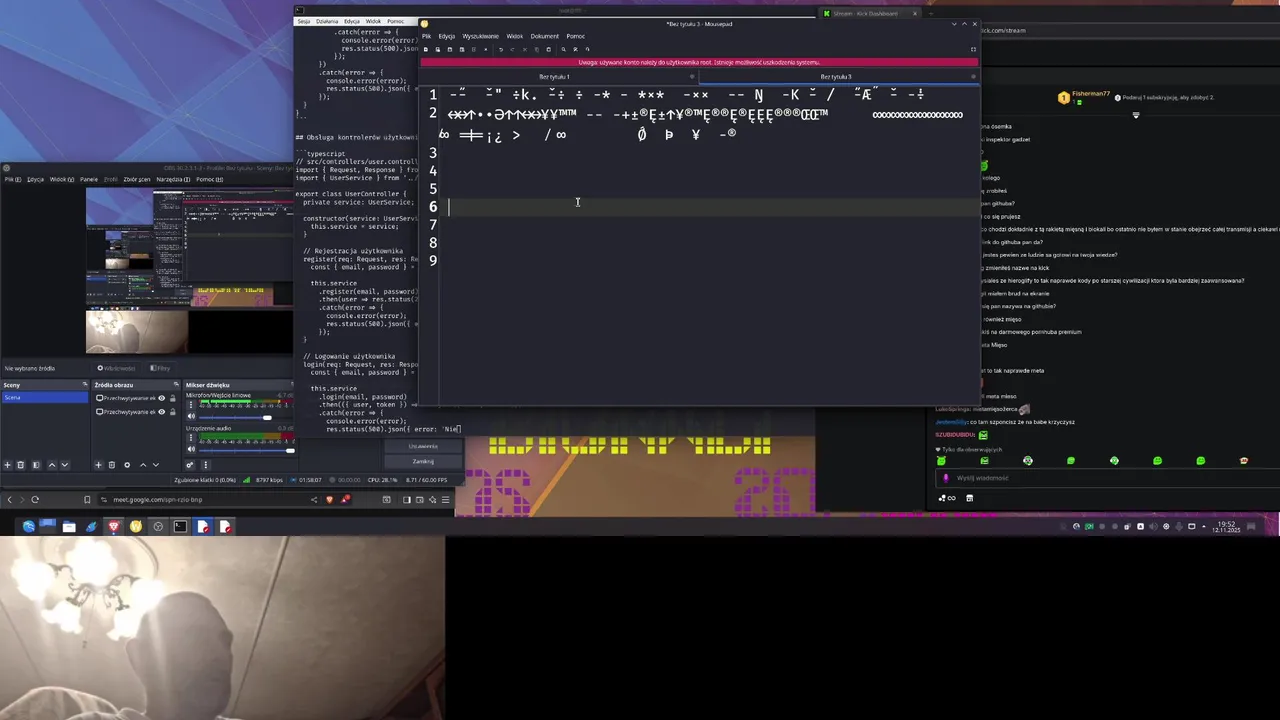The image size is (1280, 720).
Task: Click the Zamknij button in OBS
Action: 423,461
